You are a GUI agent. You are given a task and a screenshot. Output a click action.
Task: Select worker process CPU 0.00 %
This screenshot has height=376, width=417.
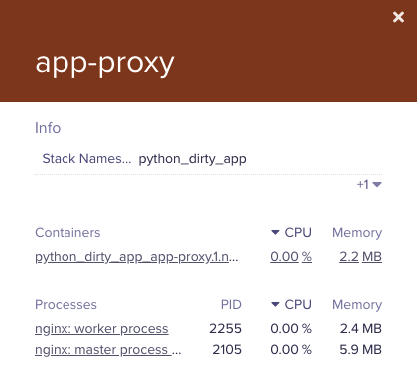[x=291, y=329]
